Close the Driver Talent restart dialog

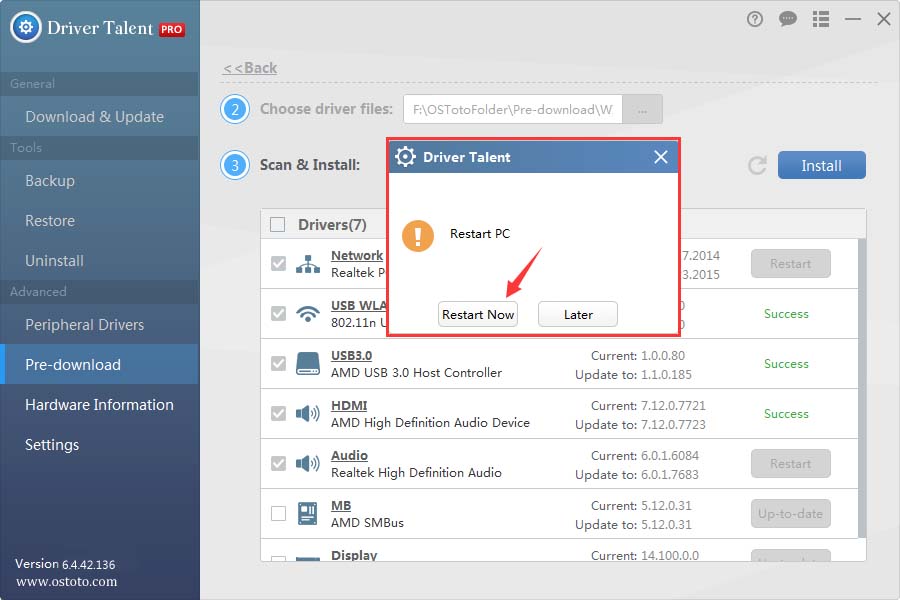pos(661,157)
